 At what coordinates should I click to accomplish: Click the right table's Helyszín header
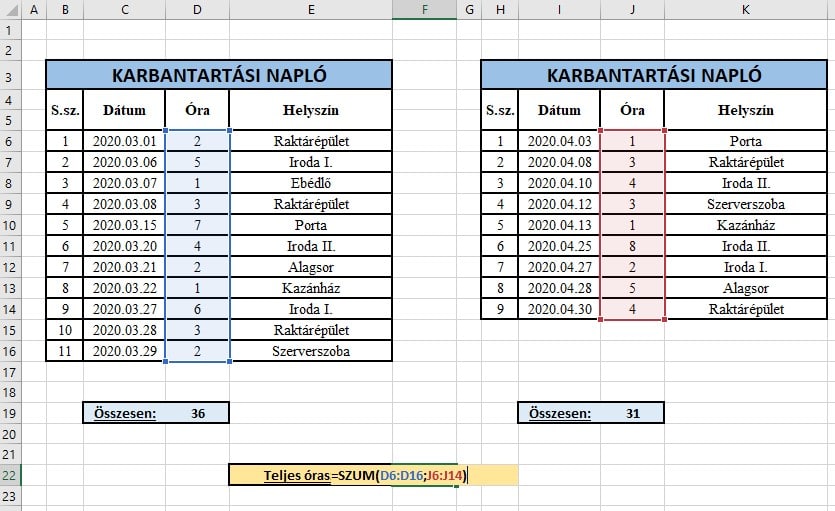click(x=746, y=110)
